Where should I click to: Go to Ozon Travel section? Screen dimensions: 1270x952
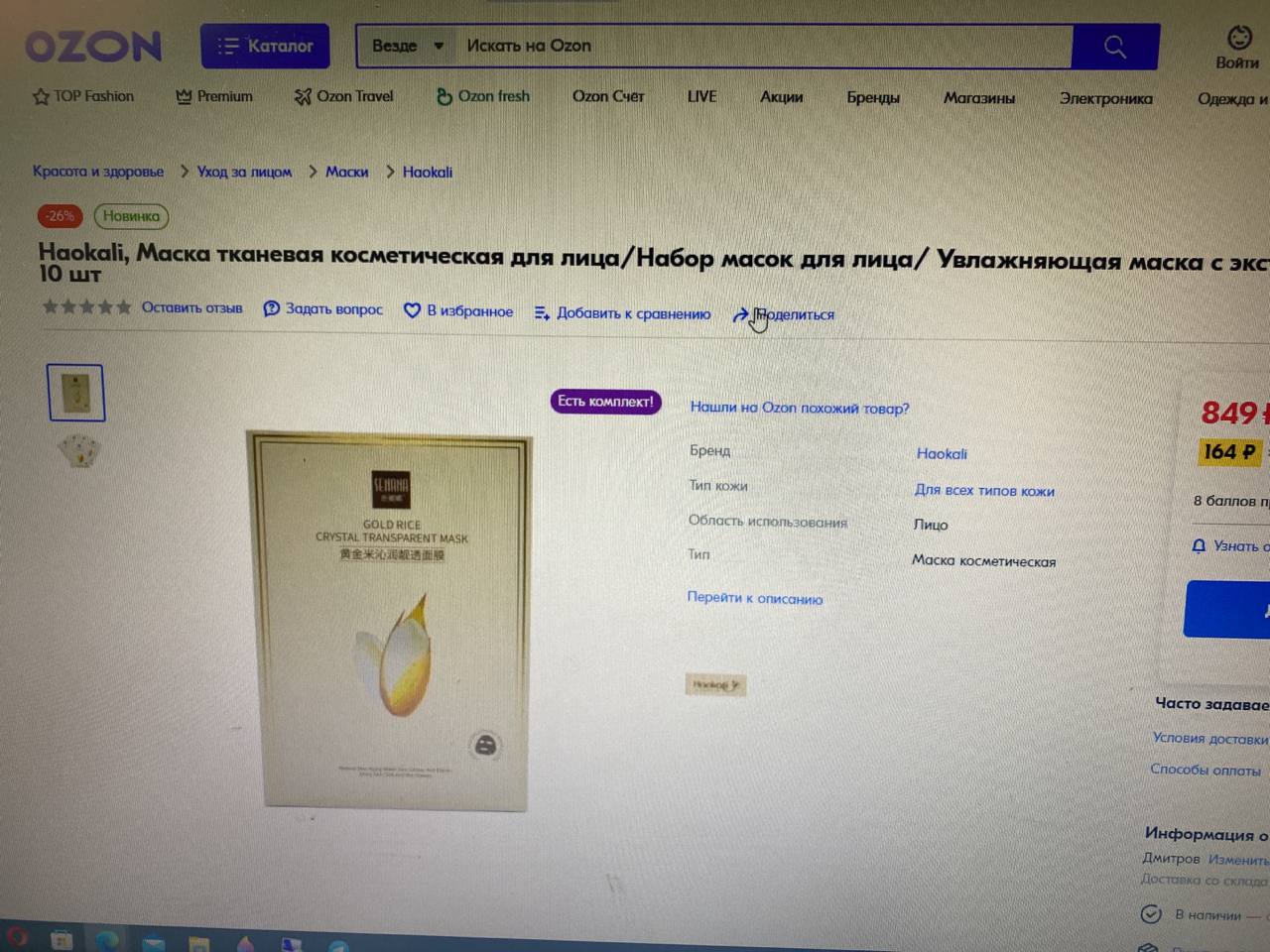pyautogui.click(x=344, y=96)
